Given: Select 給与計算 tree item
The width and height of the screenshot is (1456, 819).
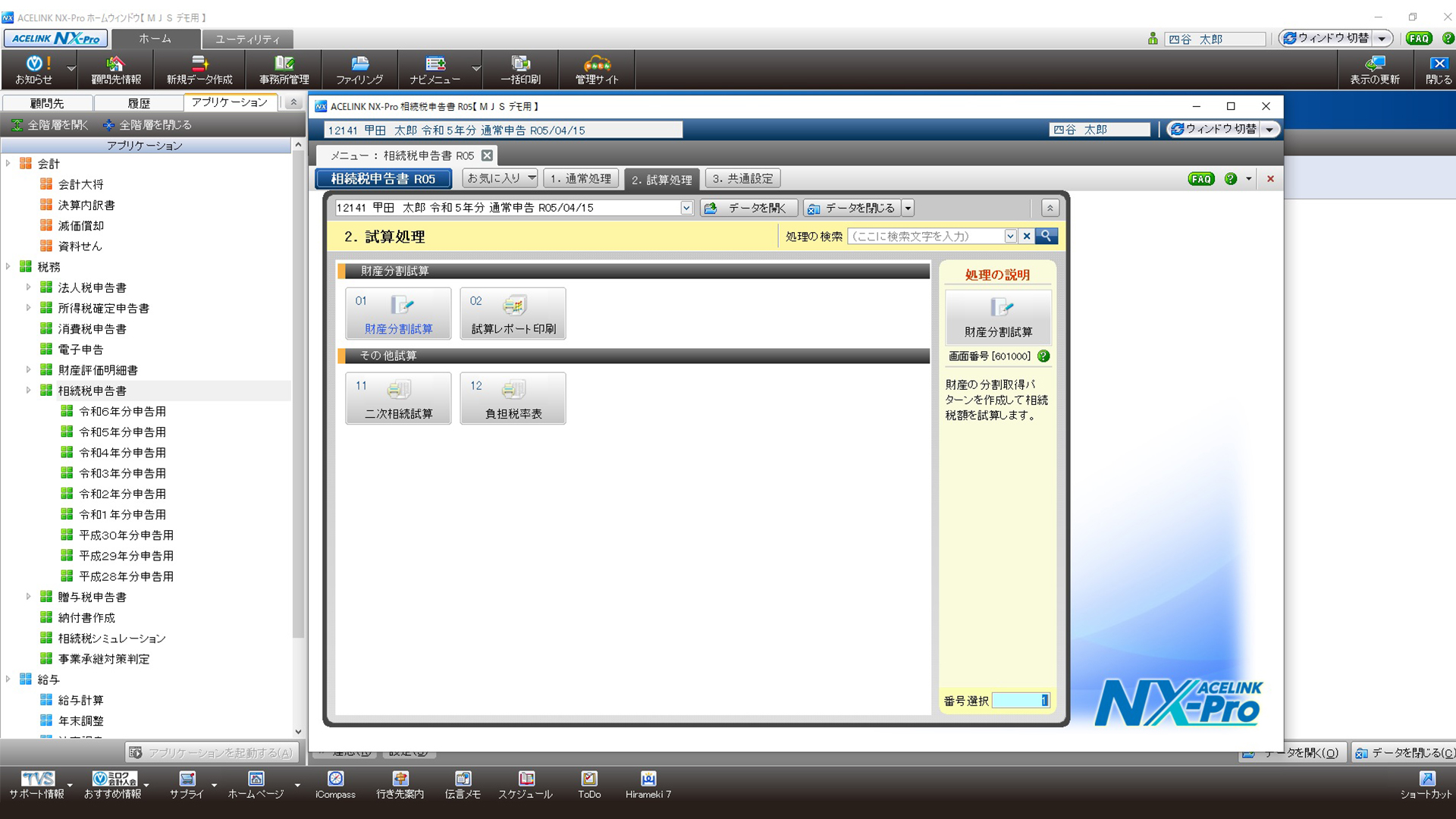Looking at the screenshot, I should coord(80,700).
